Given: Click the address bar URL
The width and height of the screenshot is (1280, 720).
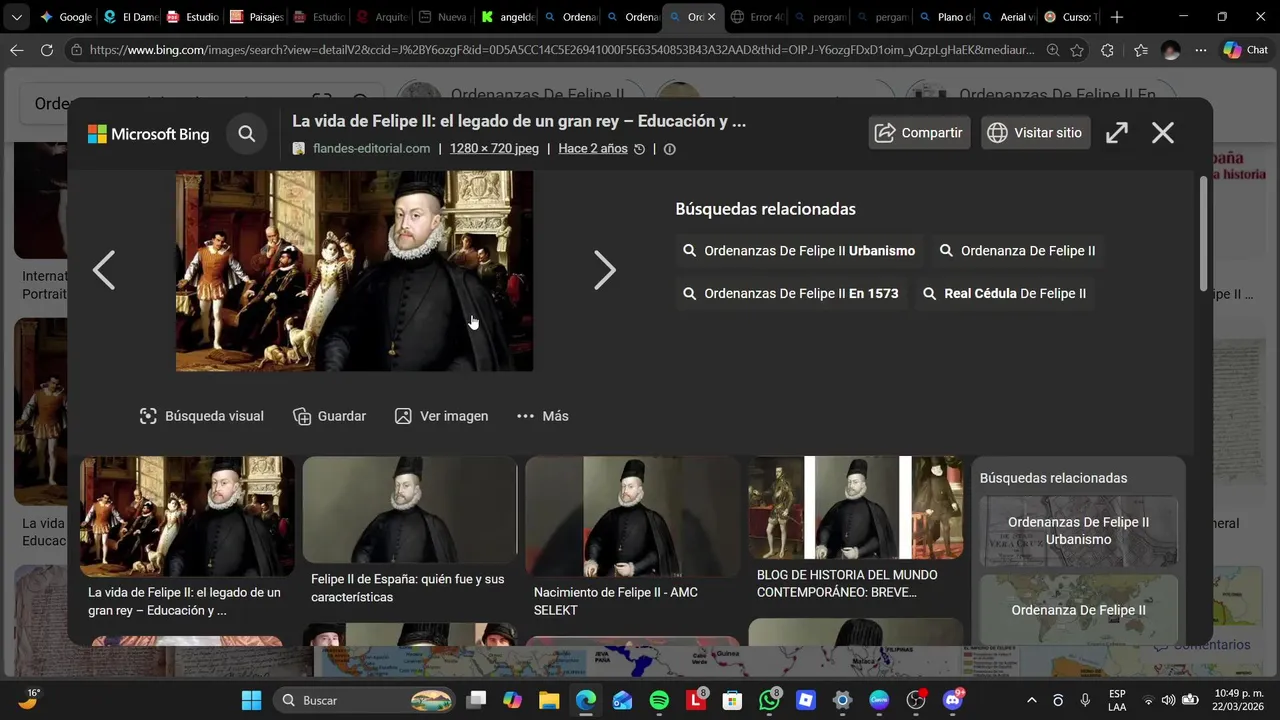Looking at the screenshot, I should coord(561,50).
